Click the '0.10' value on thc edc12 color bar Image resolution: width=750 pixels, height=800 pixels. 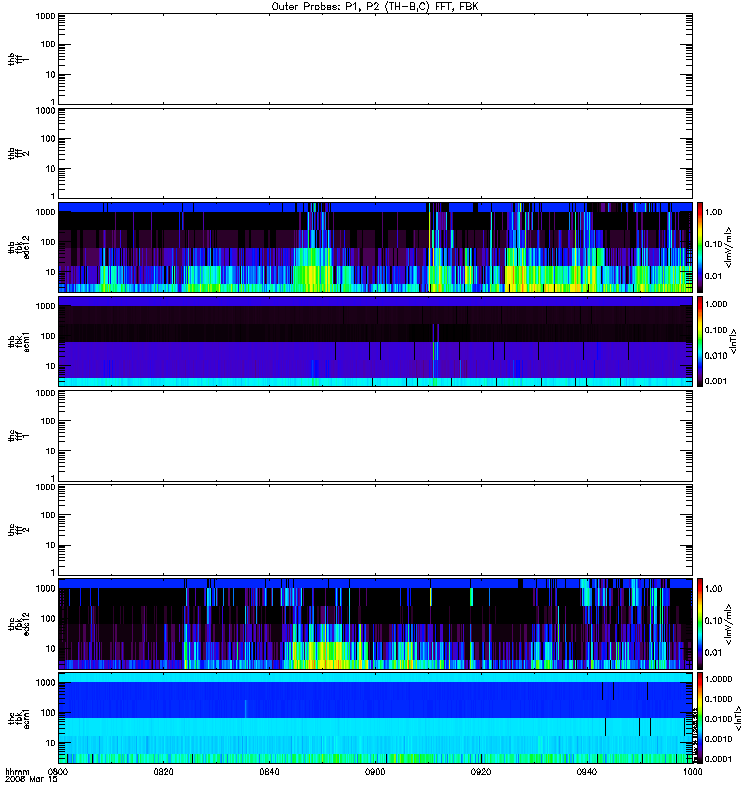point(713,621)
